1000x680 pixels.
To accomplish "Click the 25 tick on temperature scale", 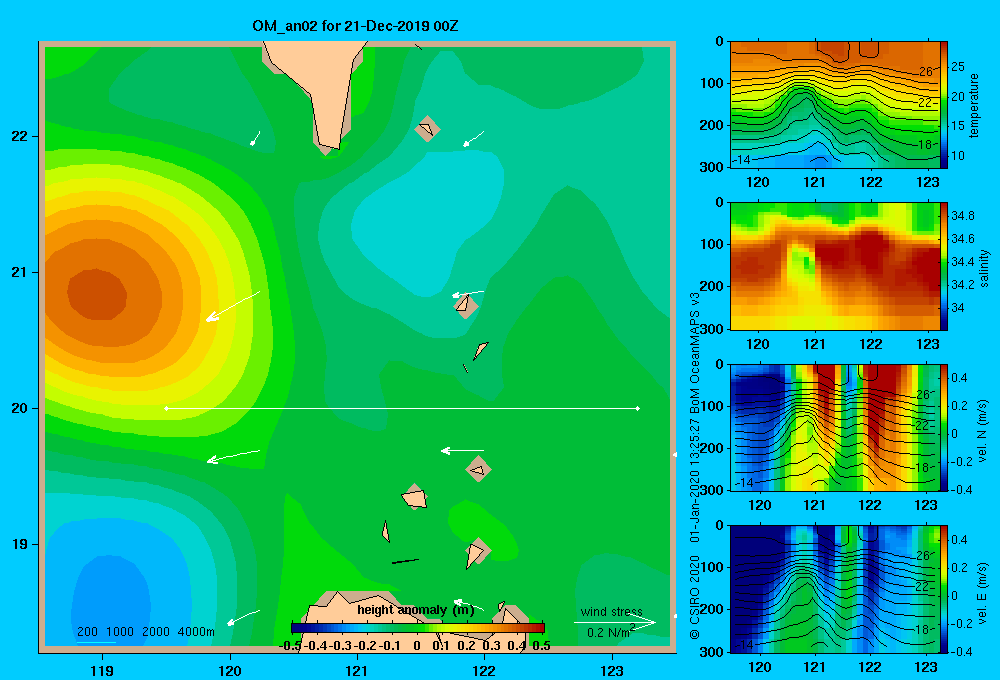I will (958, 67).
